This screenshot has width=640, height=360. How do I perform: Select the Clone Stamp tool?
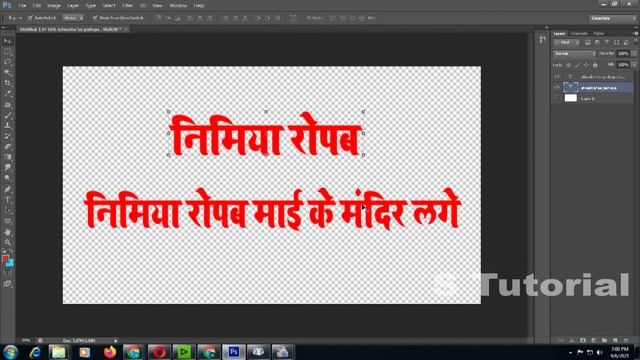click(8, 126)
